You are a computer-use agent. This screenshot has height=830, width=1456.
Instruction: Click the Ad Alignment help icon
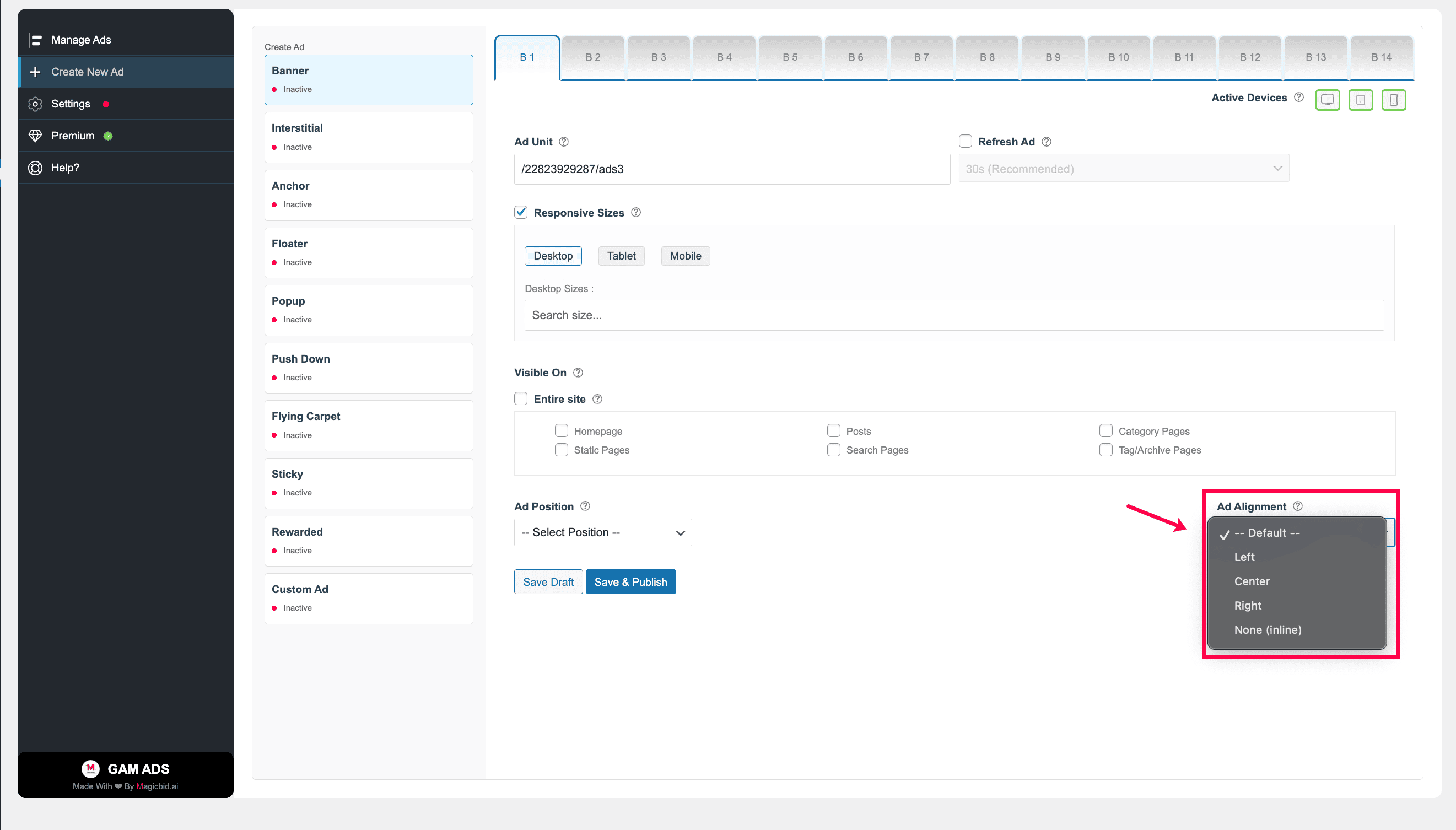(1298, 506)
